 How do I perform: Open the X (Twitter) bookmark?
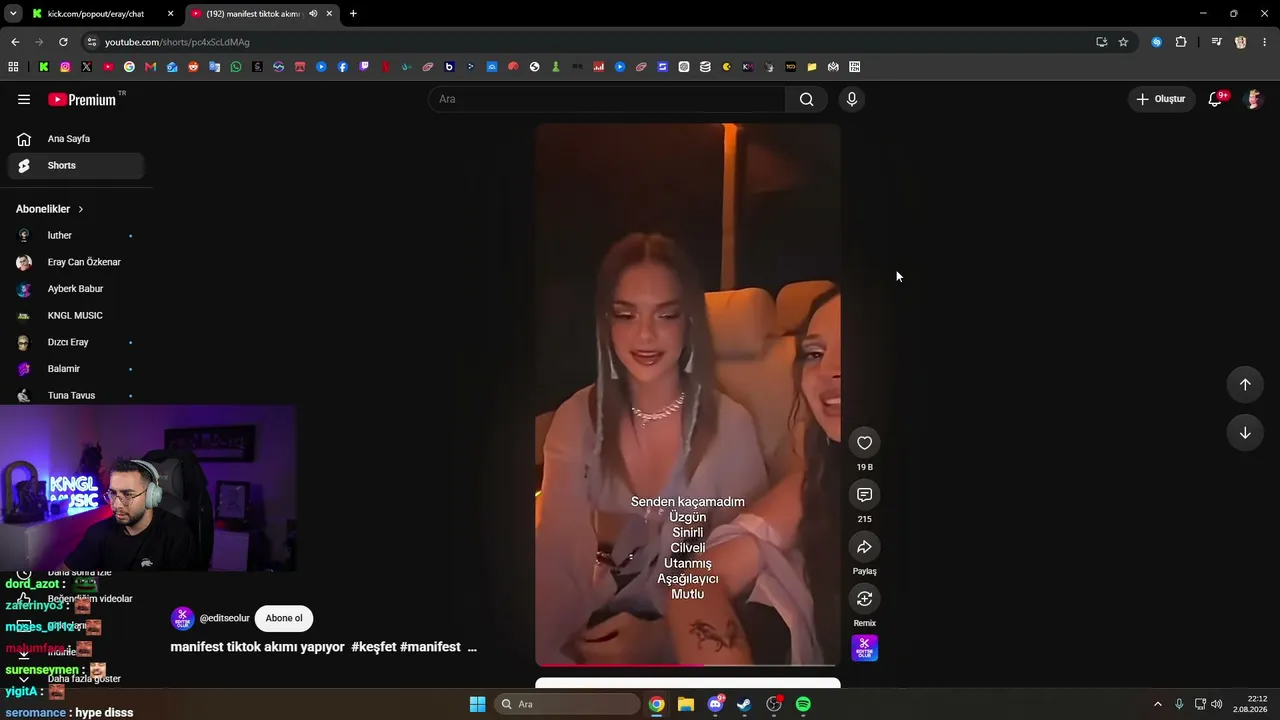click(x=87, y=67)
